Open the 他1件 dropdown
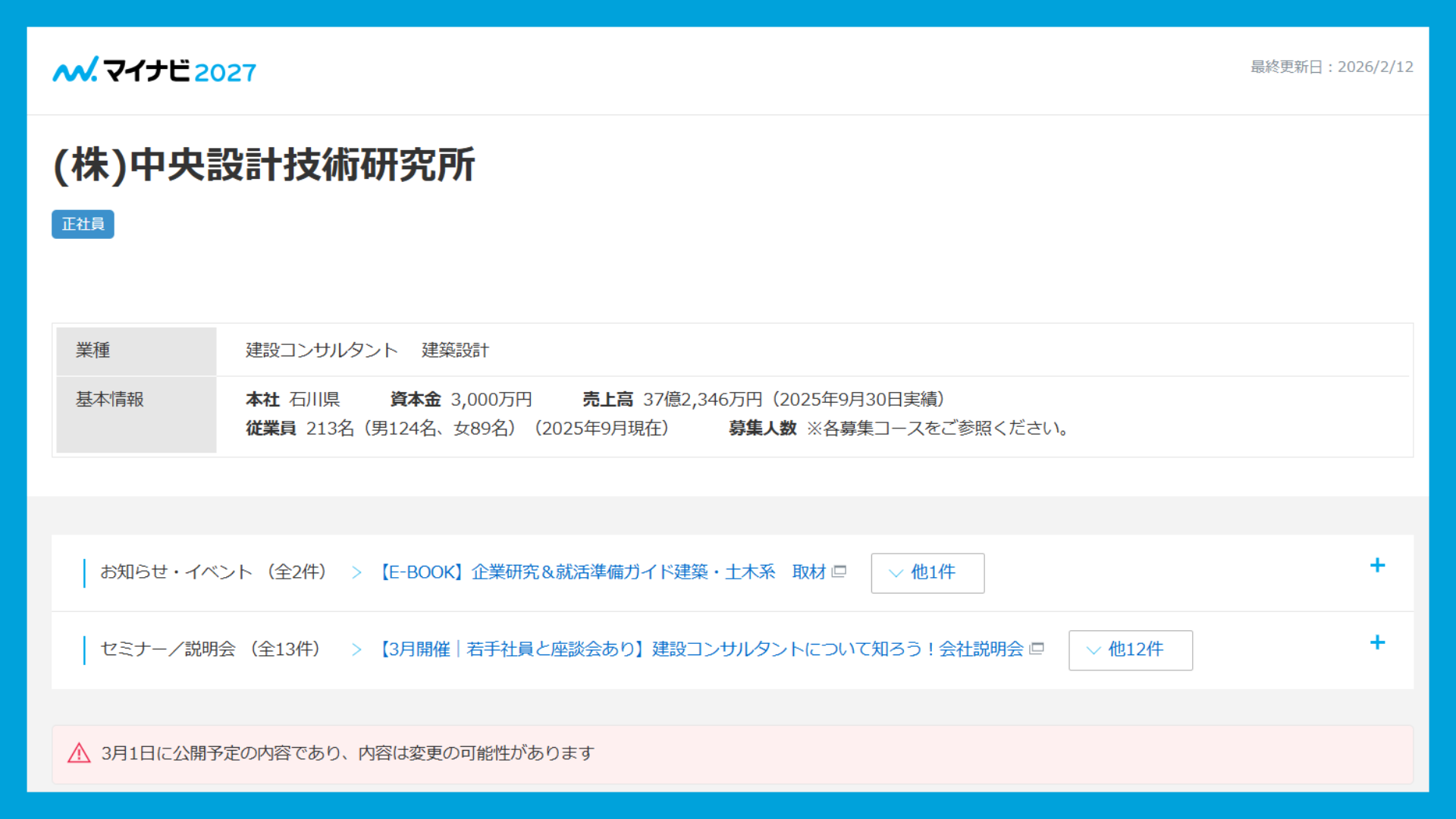The height and width of the screenshot is (819, 1456). tap(927, 573)
